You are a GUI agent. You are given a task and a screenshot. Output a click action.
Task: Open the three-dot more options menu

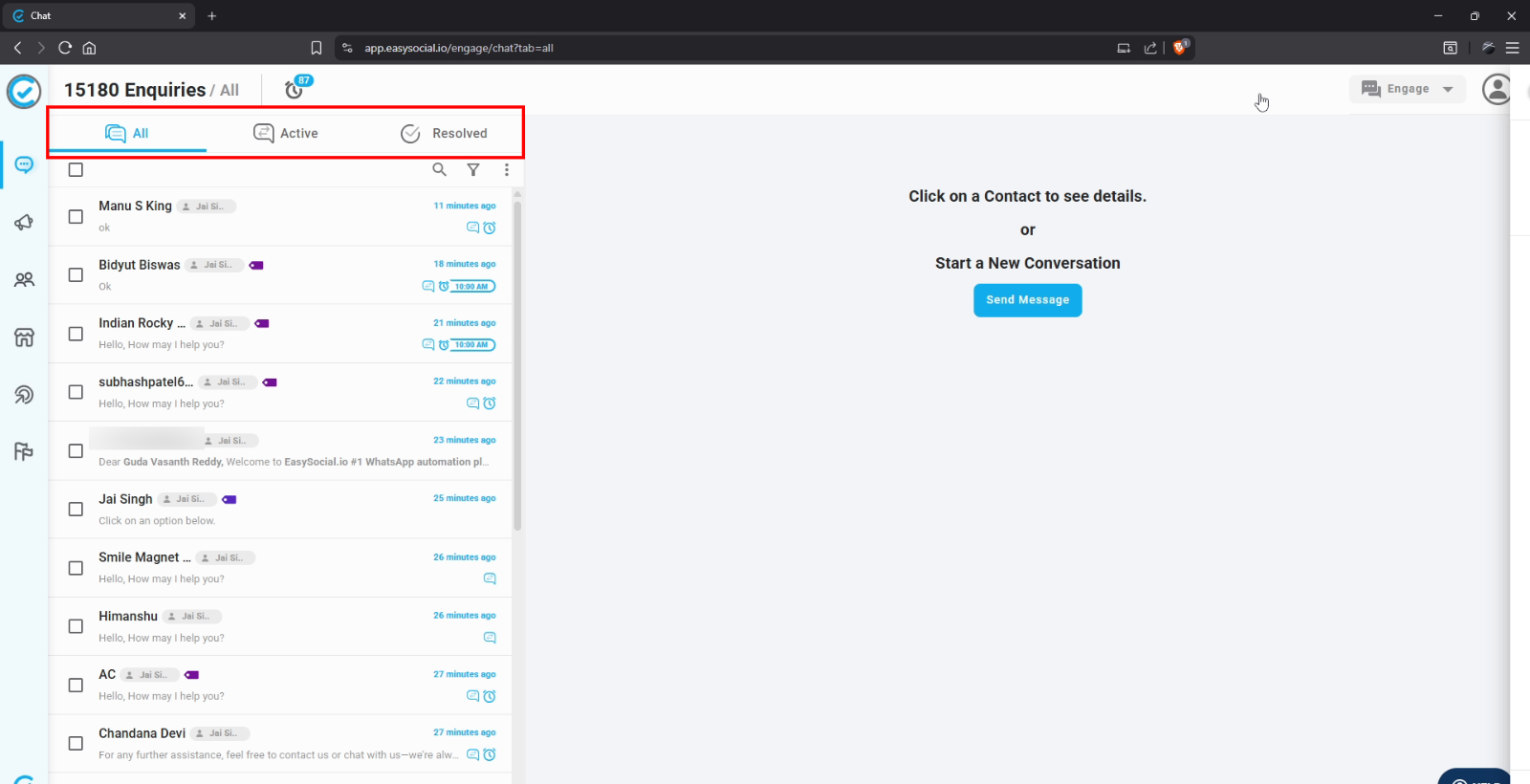tap(506, 169)
